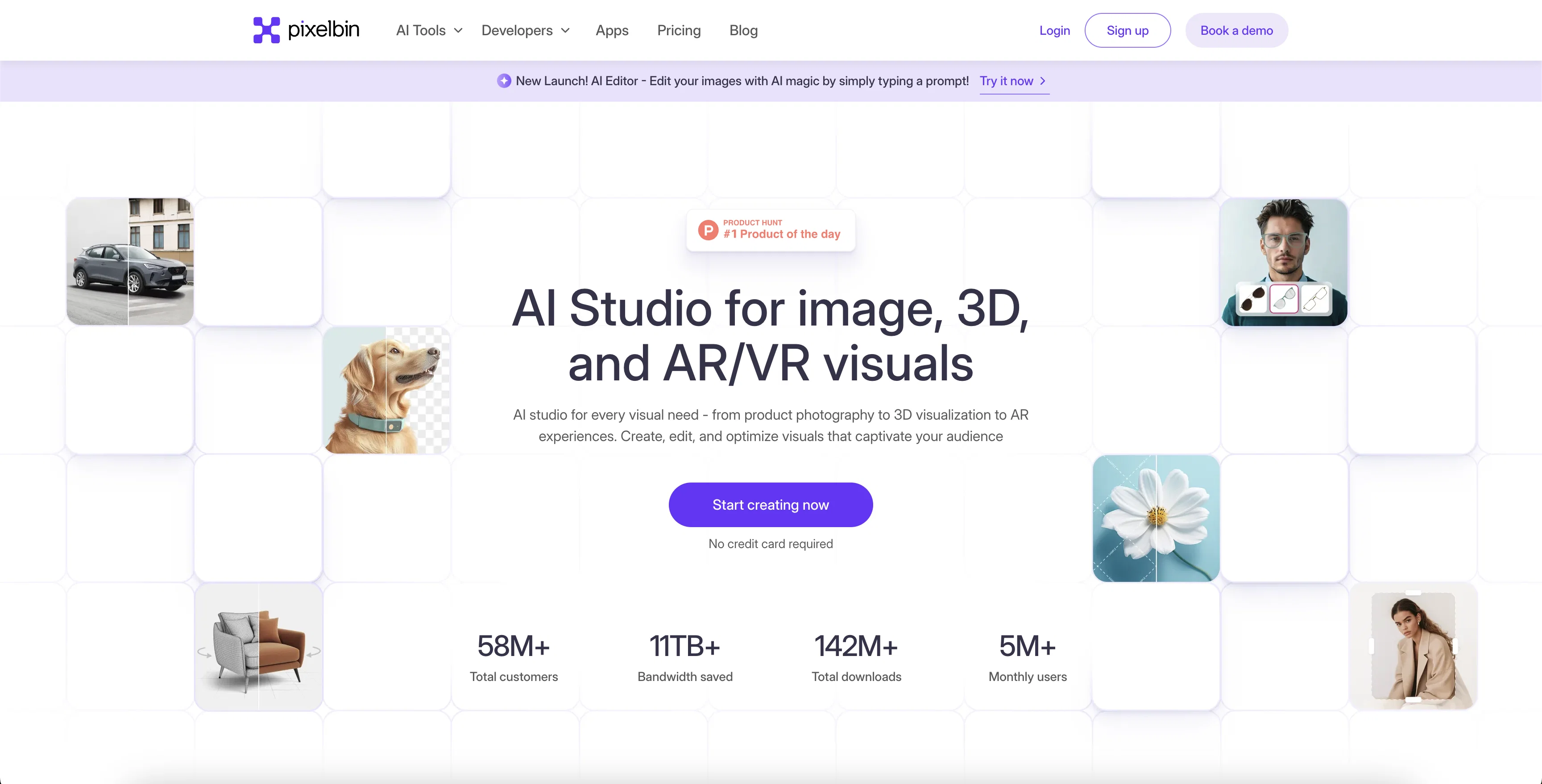Open the white flower image thumbnail
The image size is (1542, 784).
[1156, 518]
